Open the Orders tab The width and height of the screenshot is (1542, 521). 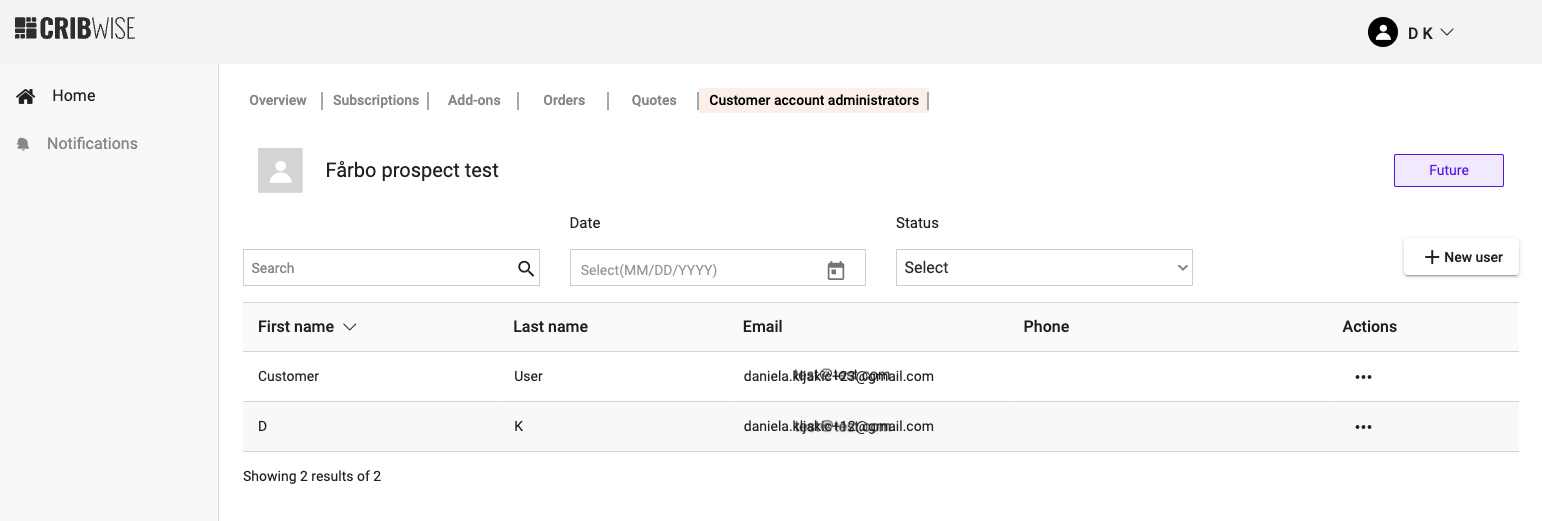pos(564,100)
